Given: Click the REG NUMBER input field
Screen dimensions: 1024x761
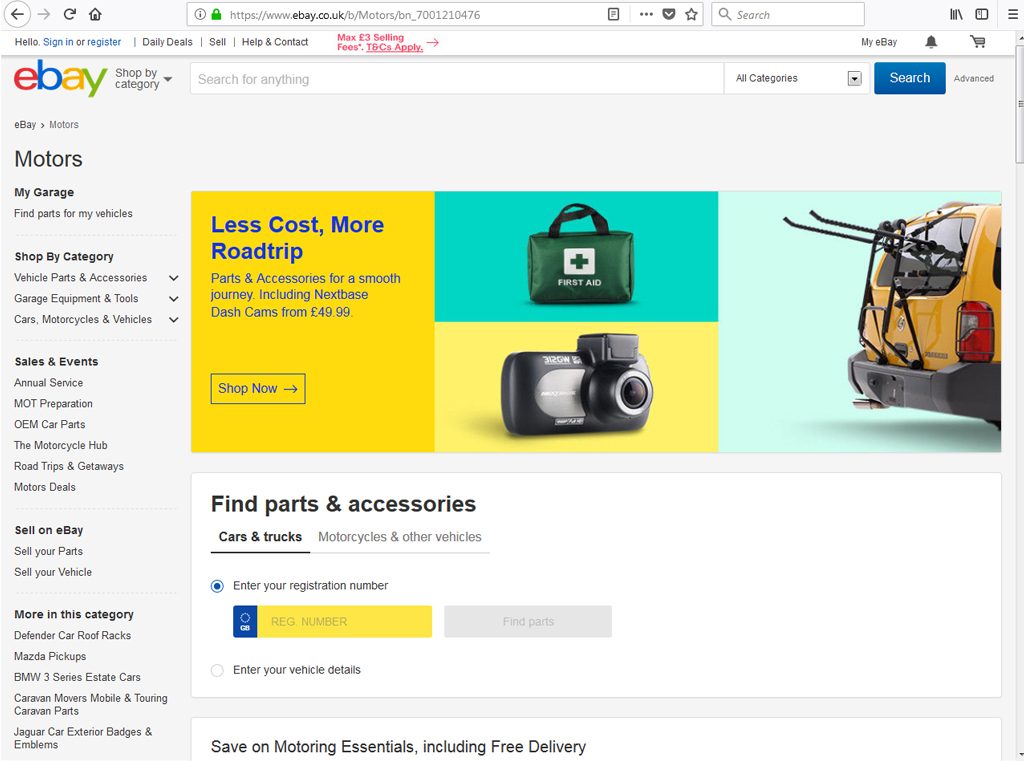Looking at the screenshot, I should point(345,621).
